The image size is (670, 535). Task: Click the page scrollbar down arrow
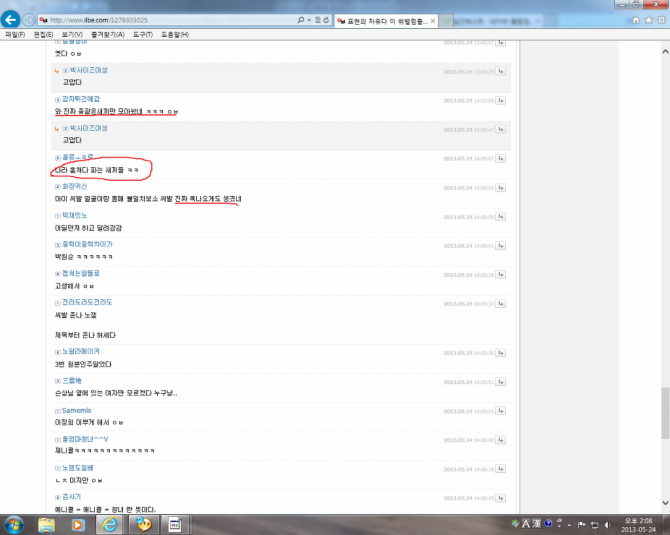pos(665,503)
